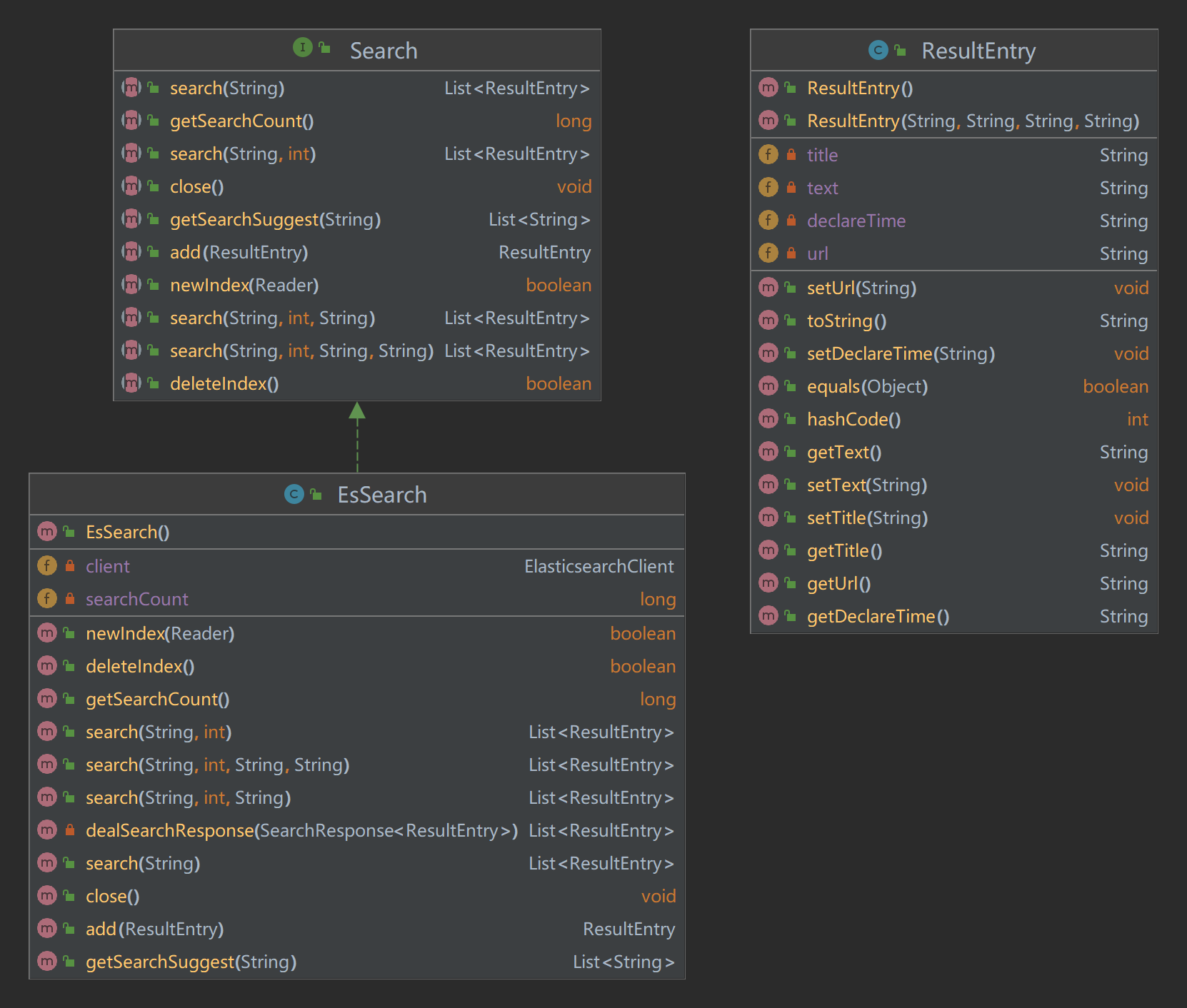Viewport: 1187px width, 1008px height.
Task: Select the newIndex(Reader) method in EsSearch
Action: 160,633
